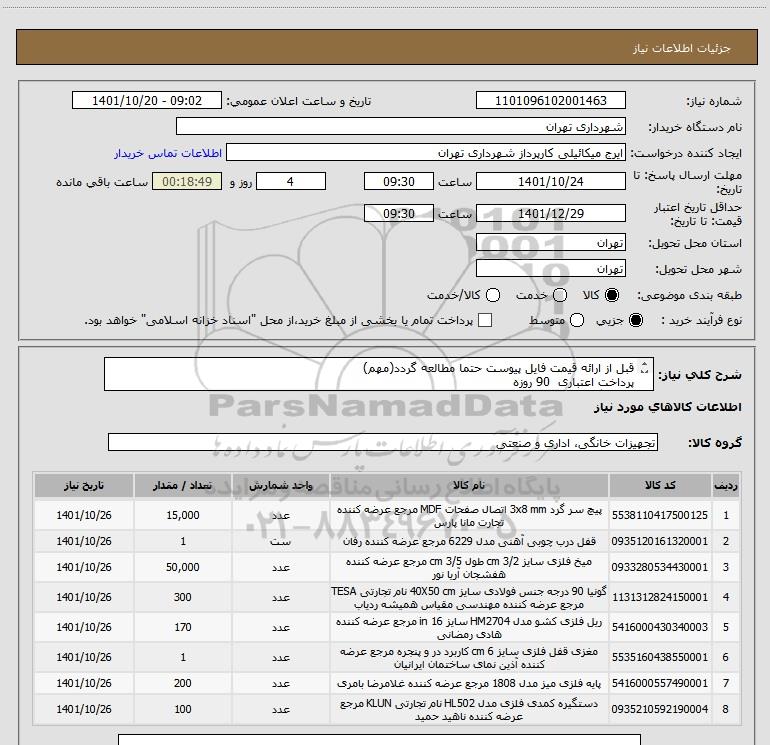Open the اطلاعات تماس خریدار link
The image size is (770, 745).
[x=168, y=153]
